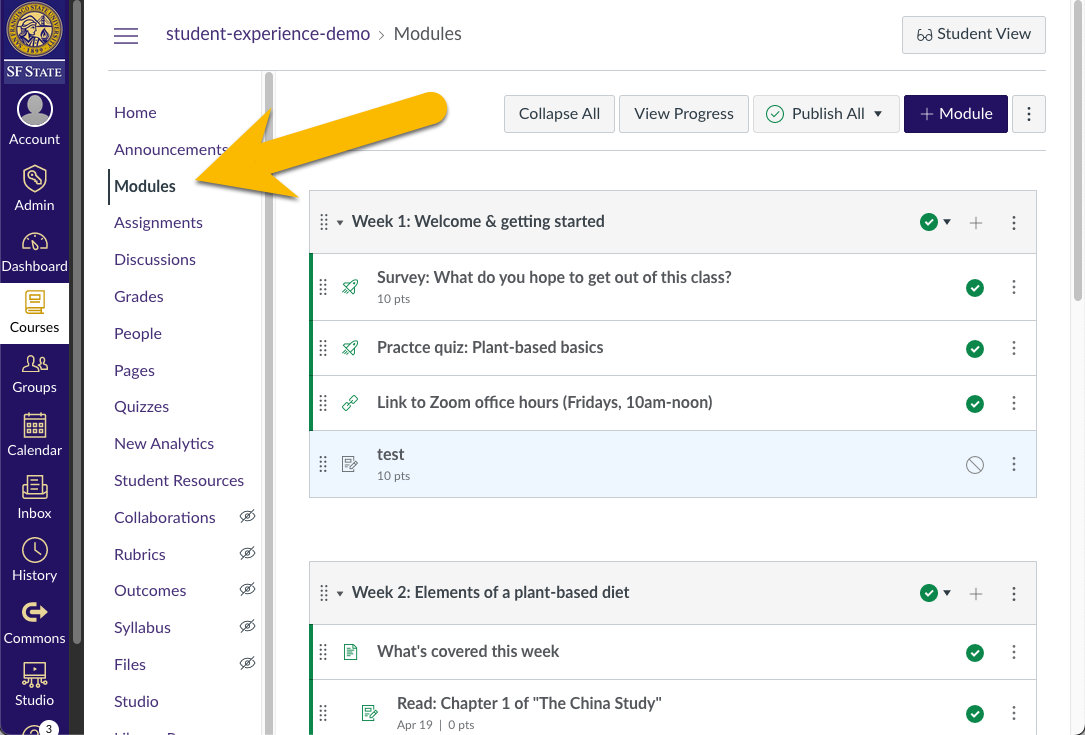Unpublish Read: Chapter 1 item
This screenshot has height=735, width=1085.
[975, 714]
